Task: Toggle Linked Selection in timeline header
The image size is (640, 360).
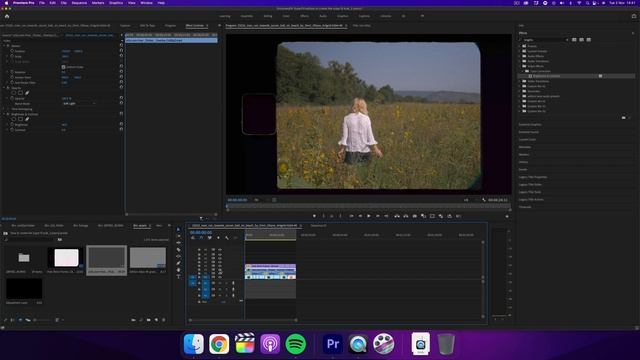Action: tap(209, 238)
